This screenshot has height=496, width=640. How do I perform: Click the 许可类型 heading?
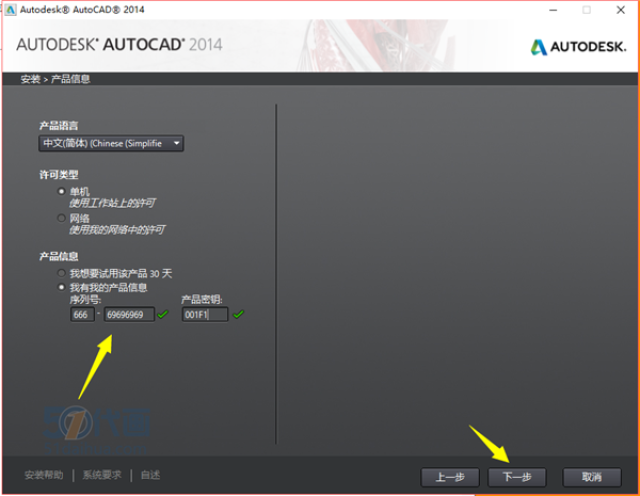[59, 175]
